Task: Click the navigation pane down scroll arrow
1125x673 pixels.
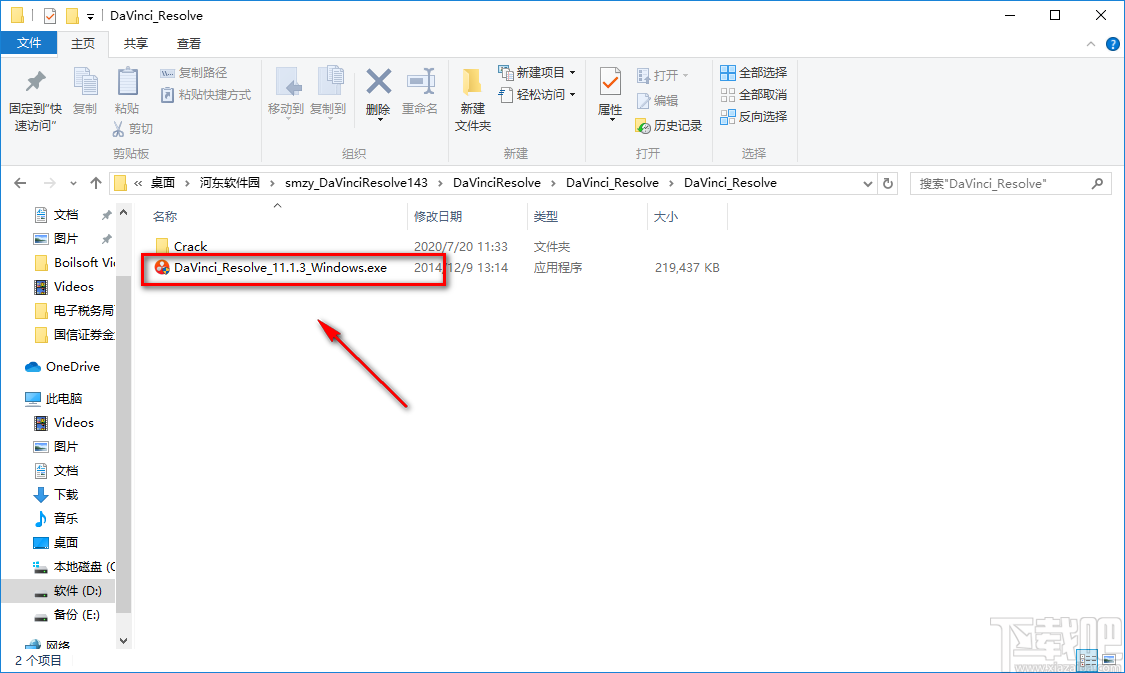Action: [123, 641]
